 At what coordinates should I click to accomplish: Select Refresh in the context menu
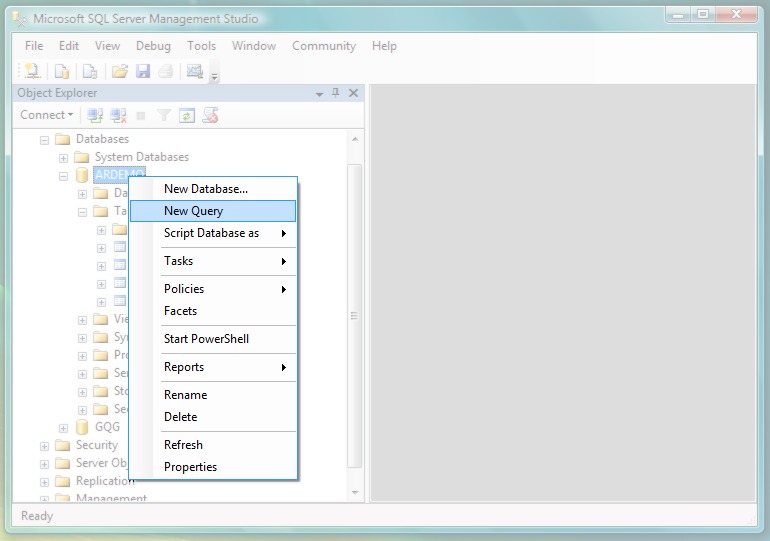tap(213, 445)
